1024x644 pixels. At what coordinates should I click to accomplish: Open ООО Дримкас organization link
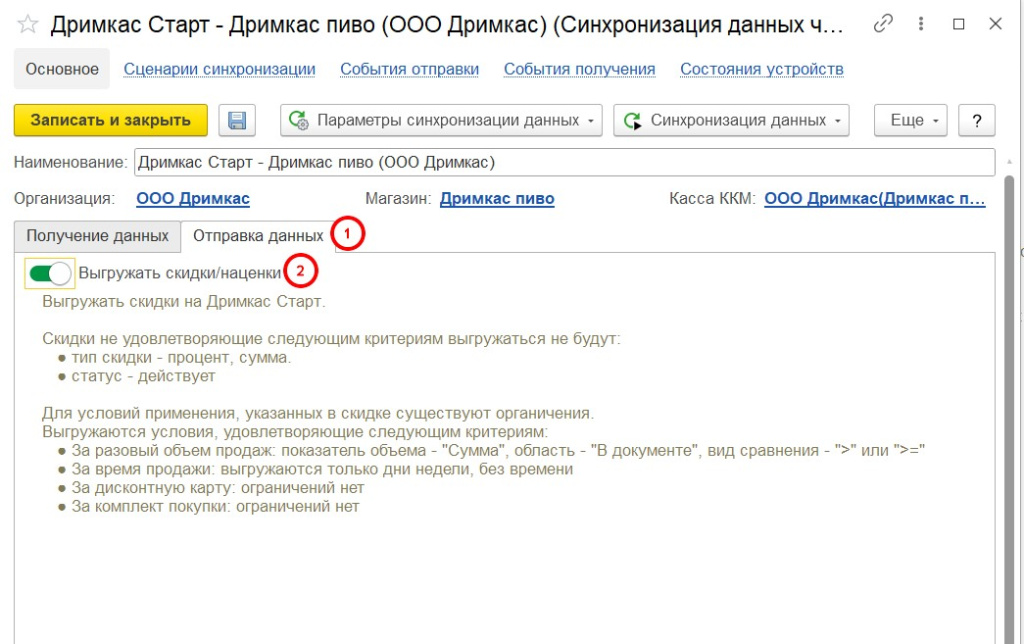click(193, 199)
